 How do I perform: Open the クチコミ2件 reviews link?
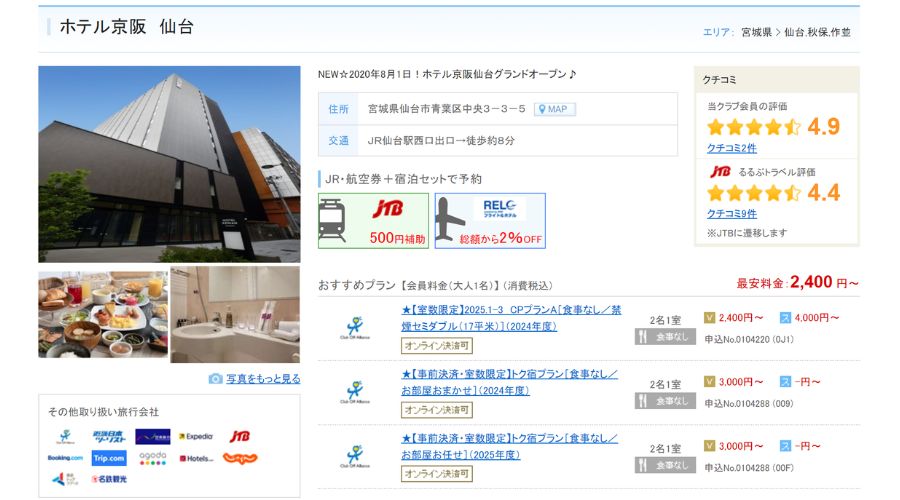[x=732, y=148]
